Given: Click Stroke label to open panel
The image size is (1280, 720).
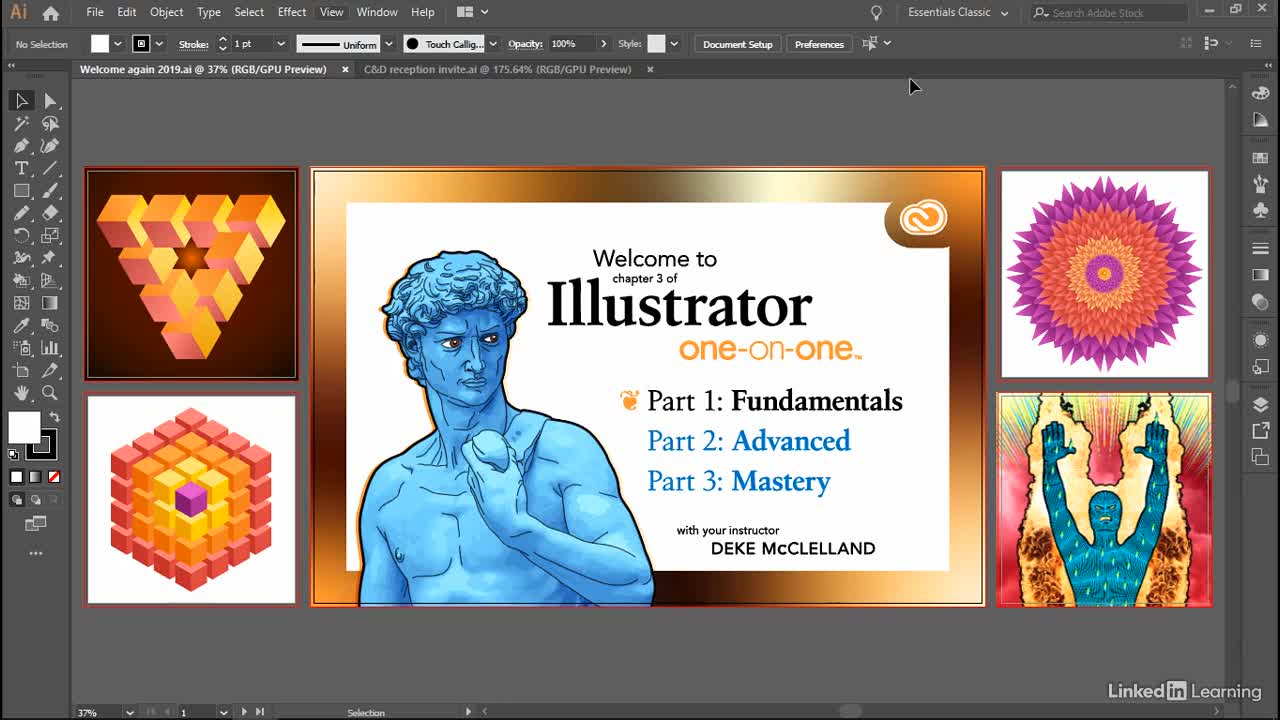Looking at the screenshot, I should 193,44.
